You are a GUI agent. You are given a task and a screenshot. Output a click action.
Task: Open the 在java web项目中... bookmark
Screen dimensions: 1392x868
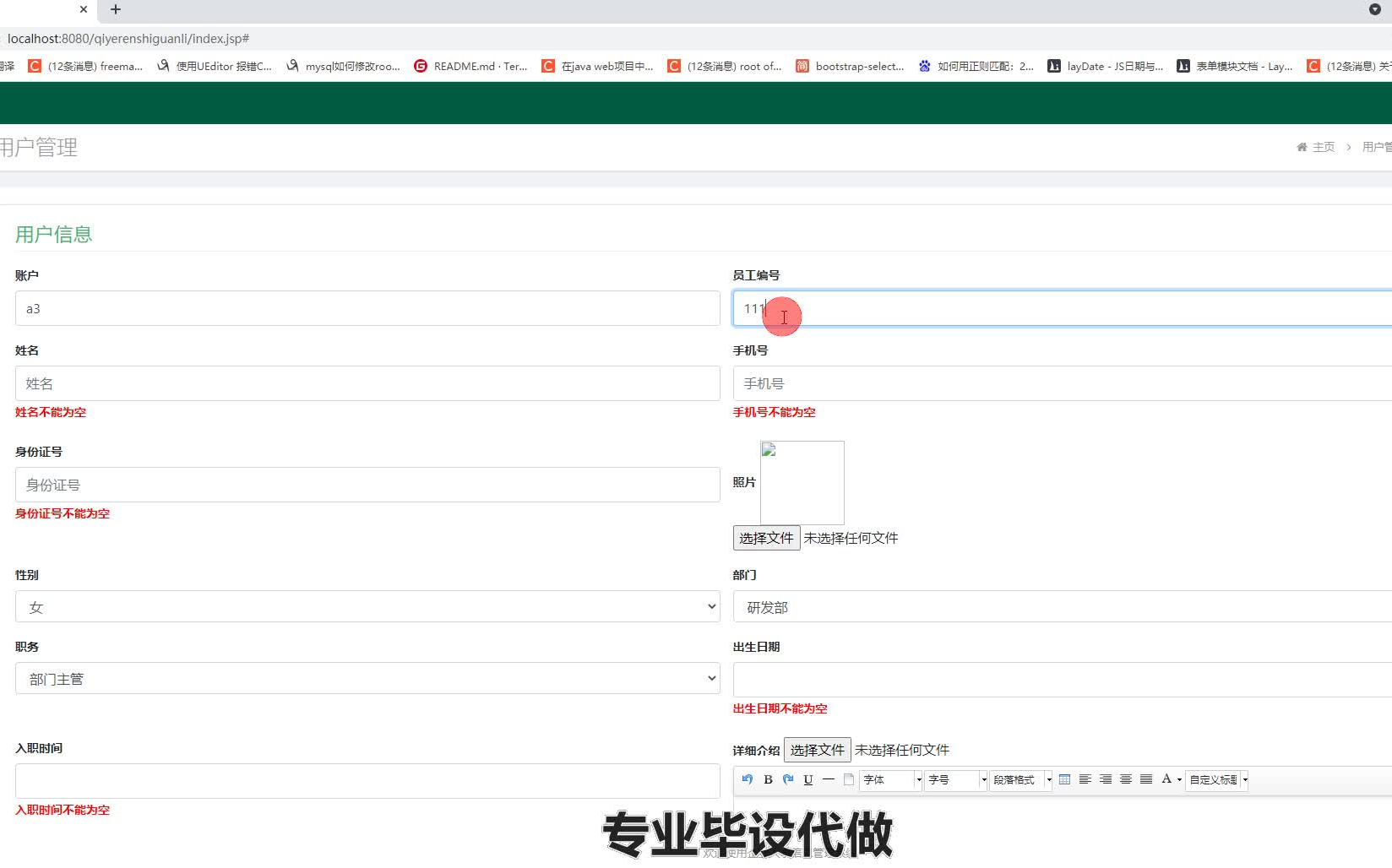tap(598, 66)
